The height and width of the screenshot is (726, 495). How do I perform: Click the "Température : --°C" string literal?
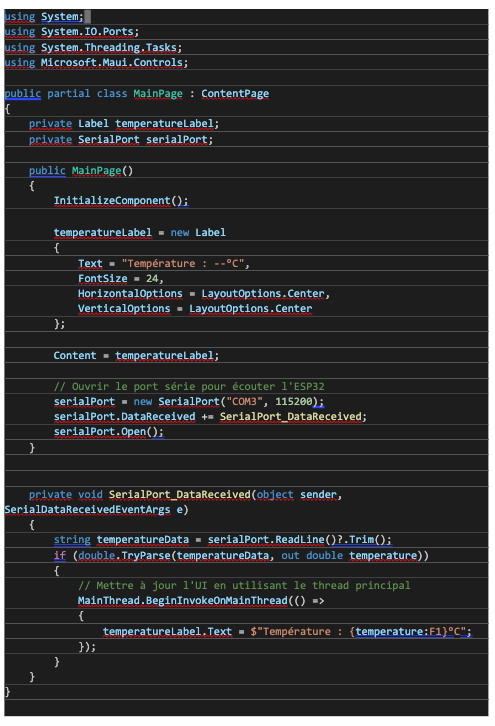(x=183, y=263)
